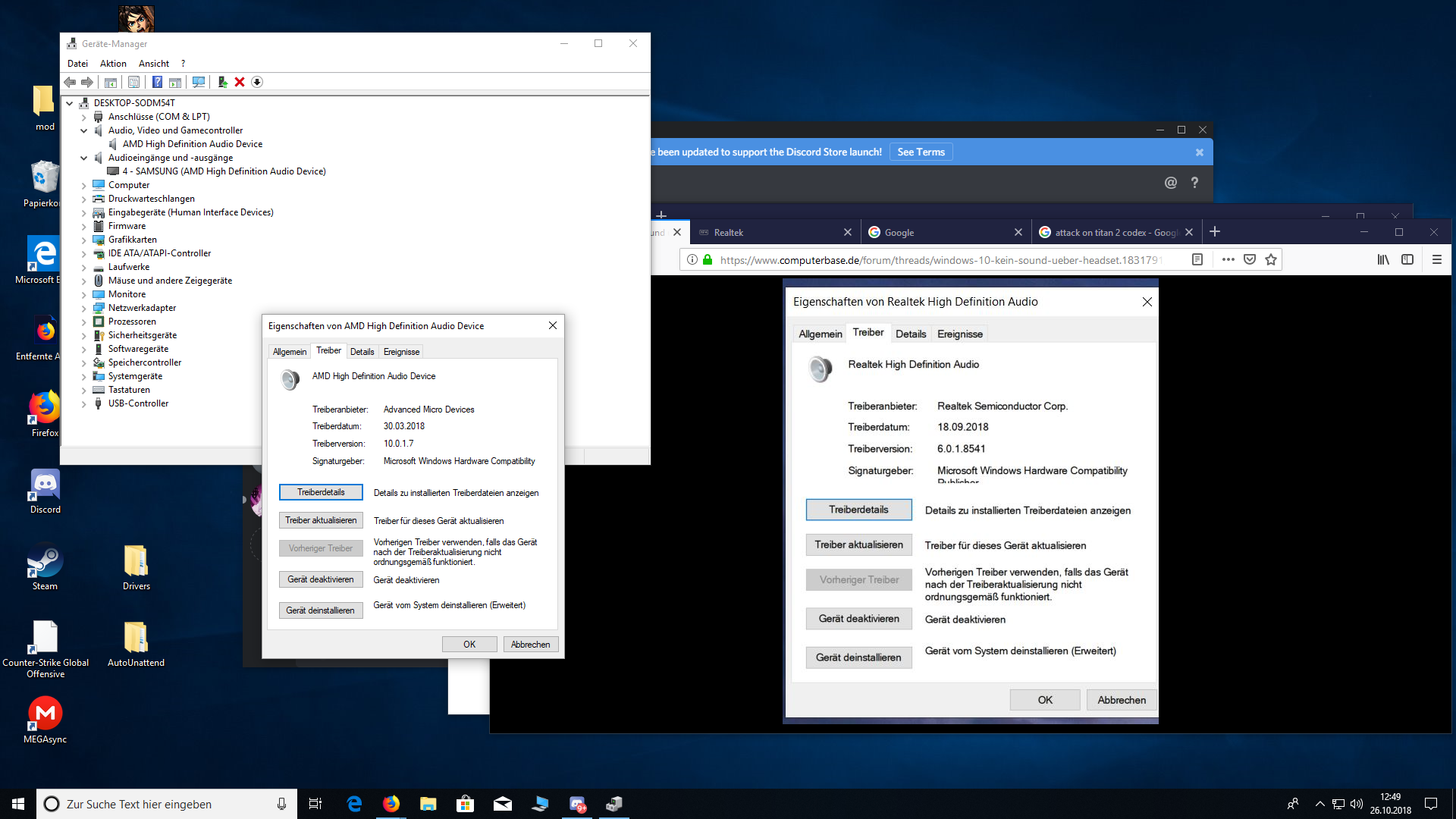Expand the Grafikkarten node

[84, 240]
